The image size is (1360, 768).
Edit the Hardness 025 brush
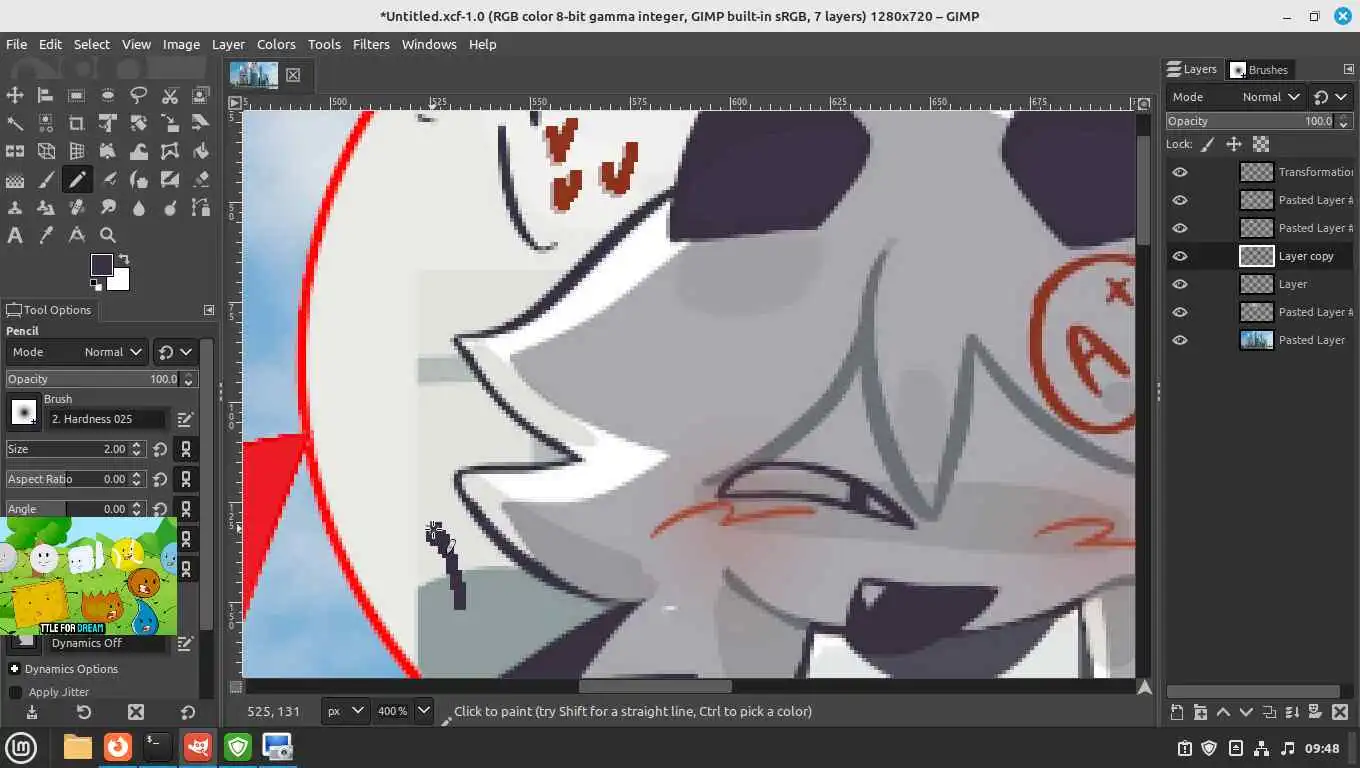coord(185,419)
